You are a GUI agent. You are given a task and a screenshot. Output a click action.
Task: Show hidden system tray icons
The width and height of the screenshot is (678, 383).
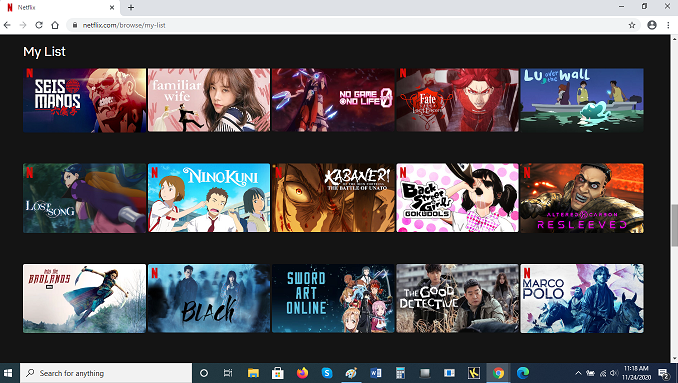(578, 373)
